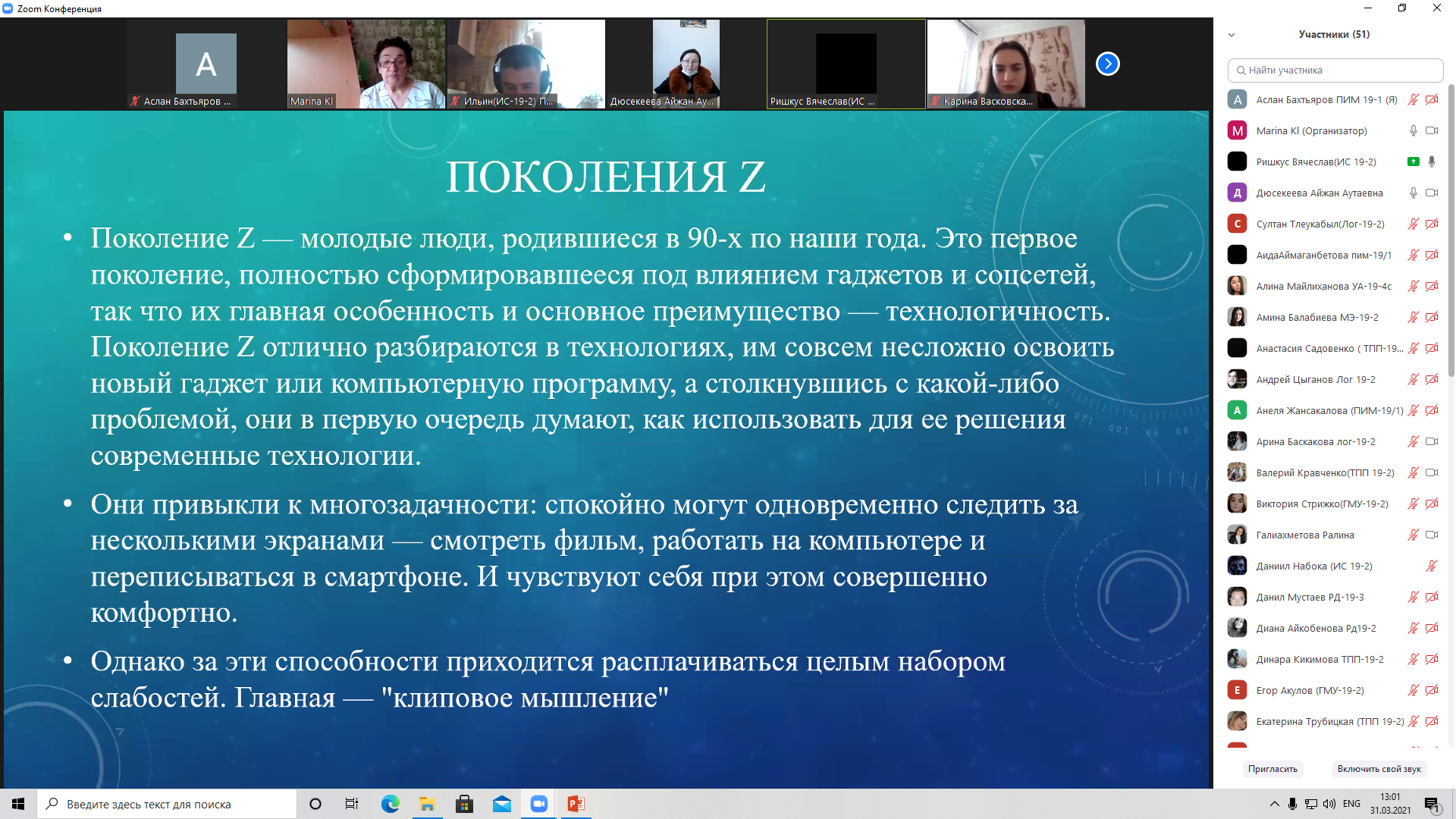The width and height of the screenshot is (1456, 819).
Task: Open ENG language switcher in taskbar
Action: tap(1351, 804)
